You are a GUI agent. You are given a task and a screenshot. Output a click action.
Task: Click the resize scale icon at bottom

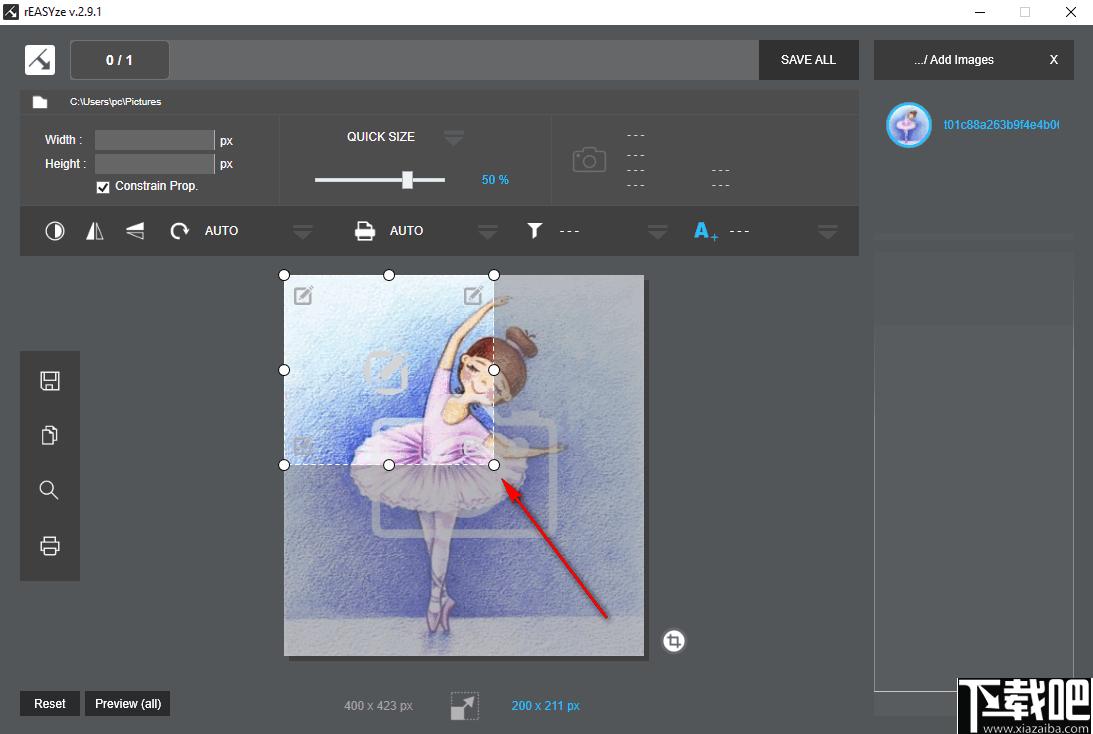tap(465, 705)
